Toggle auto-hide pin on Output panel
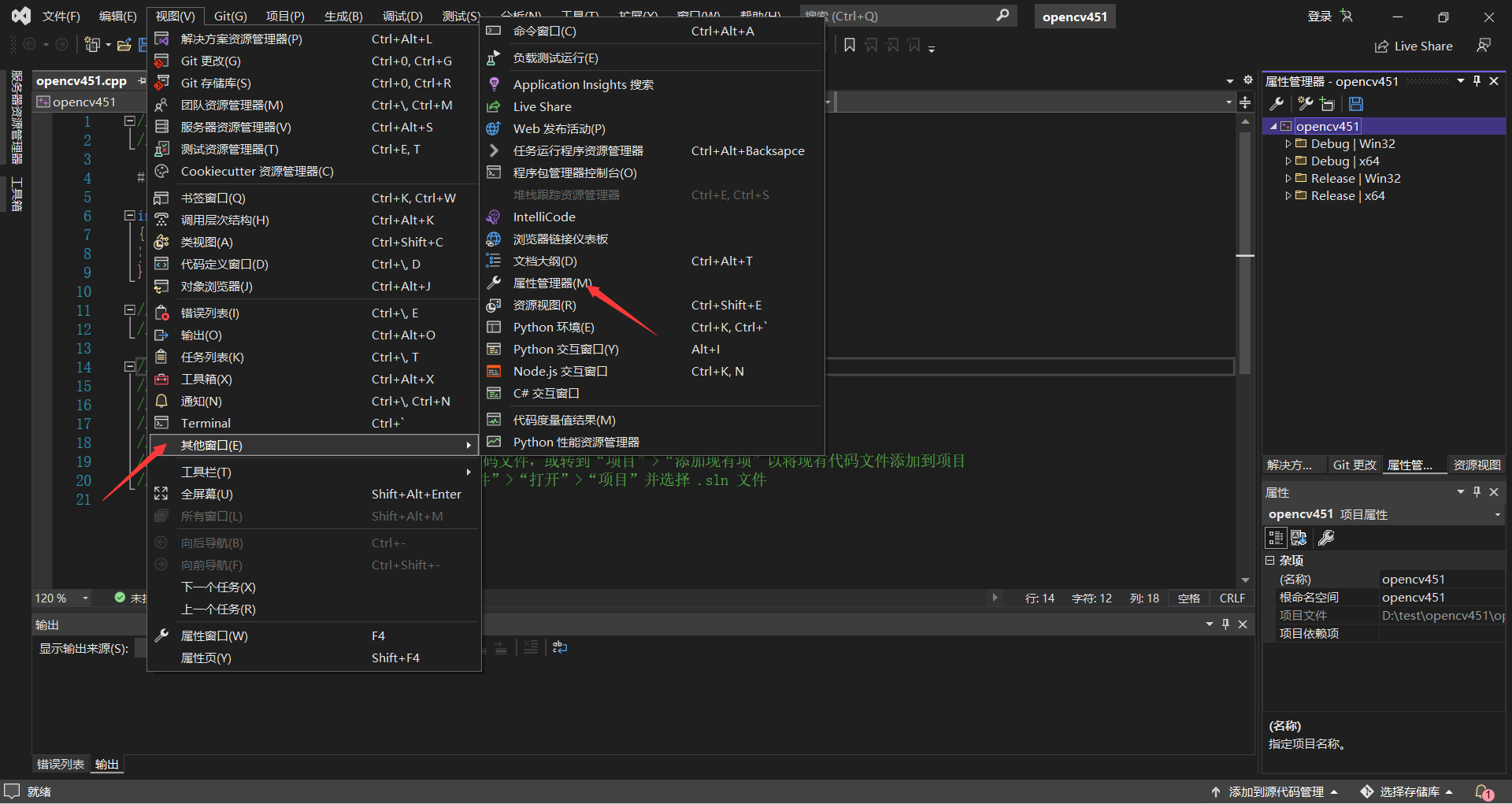This screenshot has width=1512, height=804. (1226, 624)
